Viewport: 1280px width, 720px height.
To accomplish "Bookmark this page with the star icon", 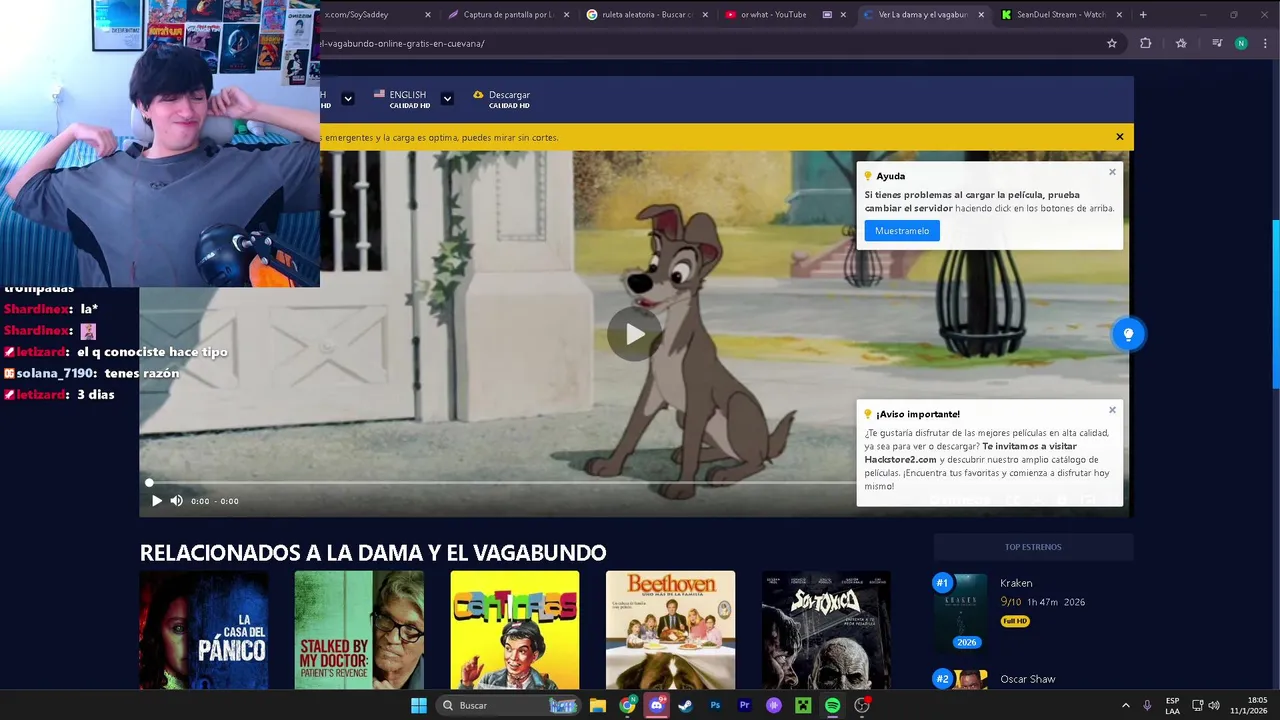I will [1112, 43].
